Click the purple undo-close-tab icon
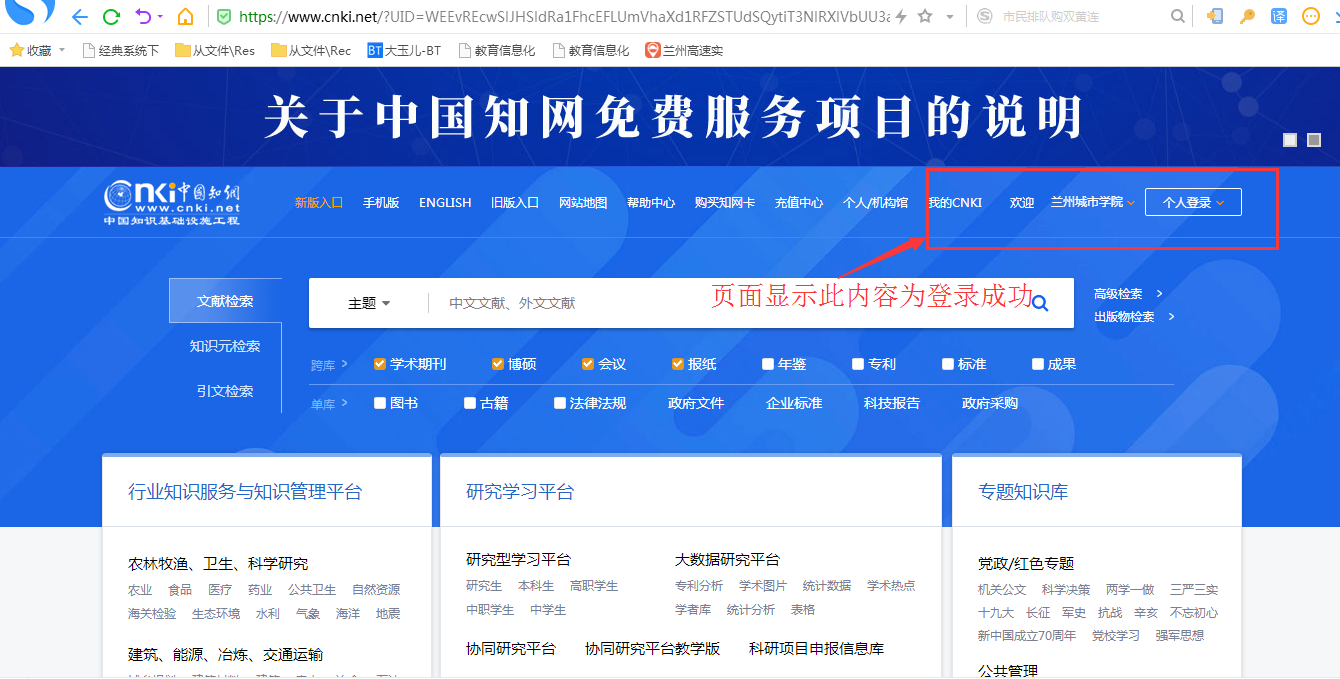 point(144,16)
